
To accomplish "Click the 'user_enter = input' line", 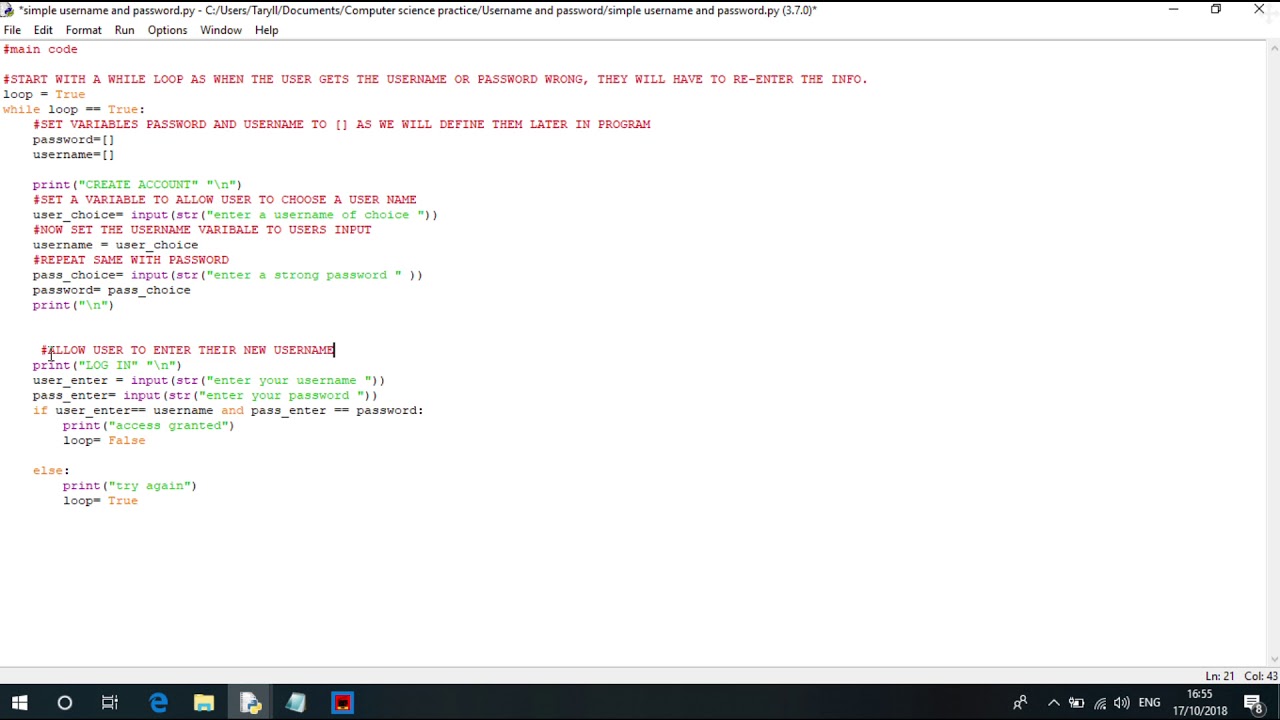I will (208, 380).
